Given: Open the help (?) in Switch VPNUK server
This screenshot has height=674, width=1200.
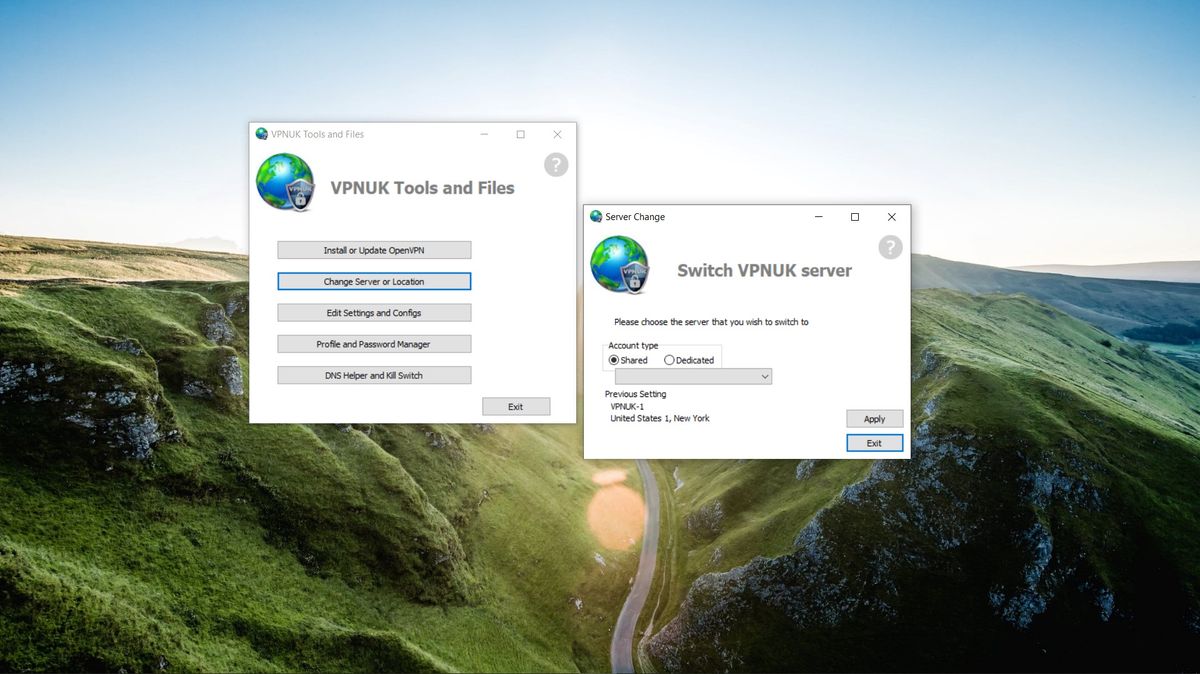Looking at the screenshot, I should pyautogui.click(x=890, y=247).
